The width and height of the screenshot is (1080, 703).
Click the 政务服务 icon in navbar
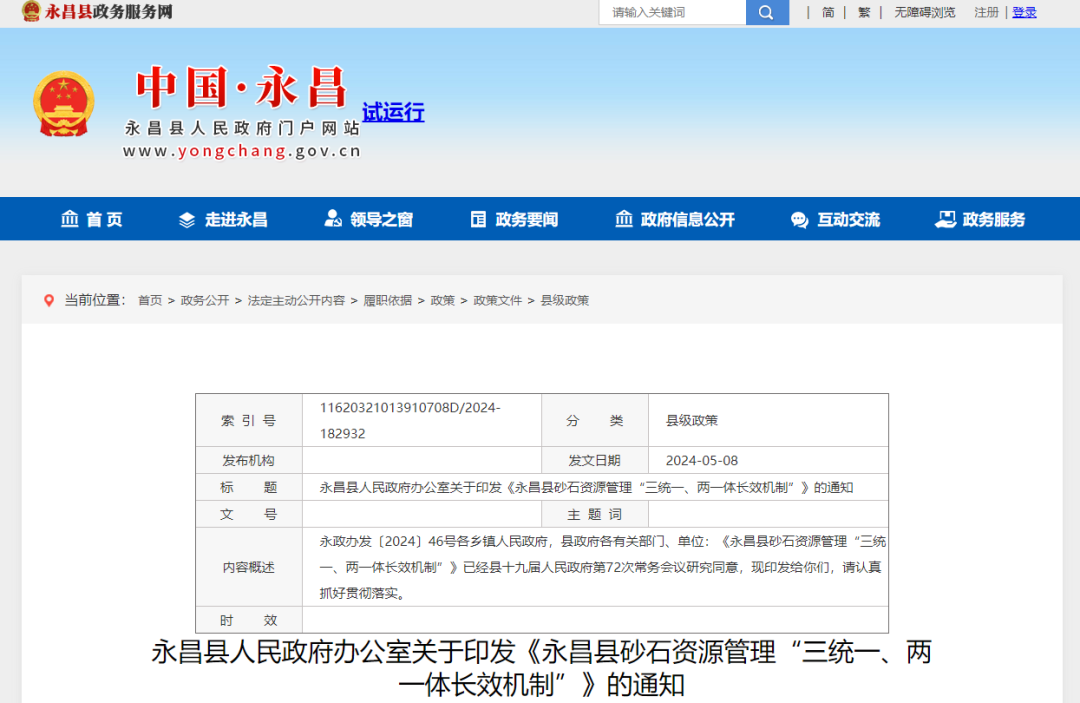pyautogui.click(x=945, y=219)
